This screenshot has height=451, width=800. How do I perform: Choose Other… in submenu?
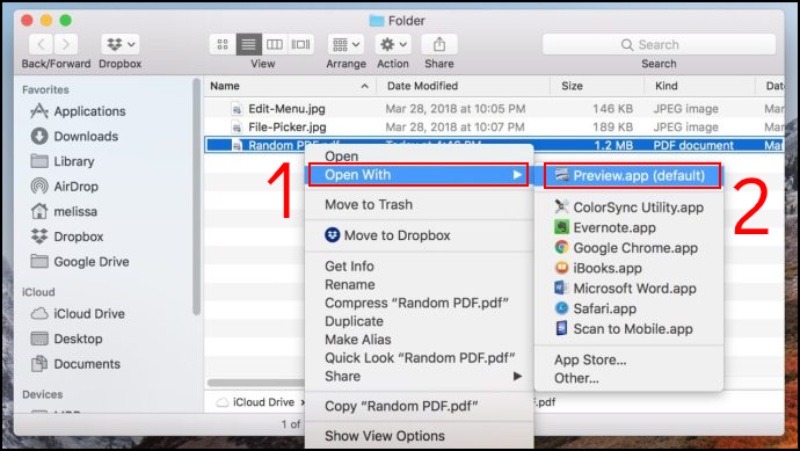[x=629, y=379]
